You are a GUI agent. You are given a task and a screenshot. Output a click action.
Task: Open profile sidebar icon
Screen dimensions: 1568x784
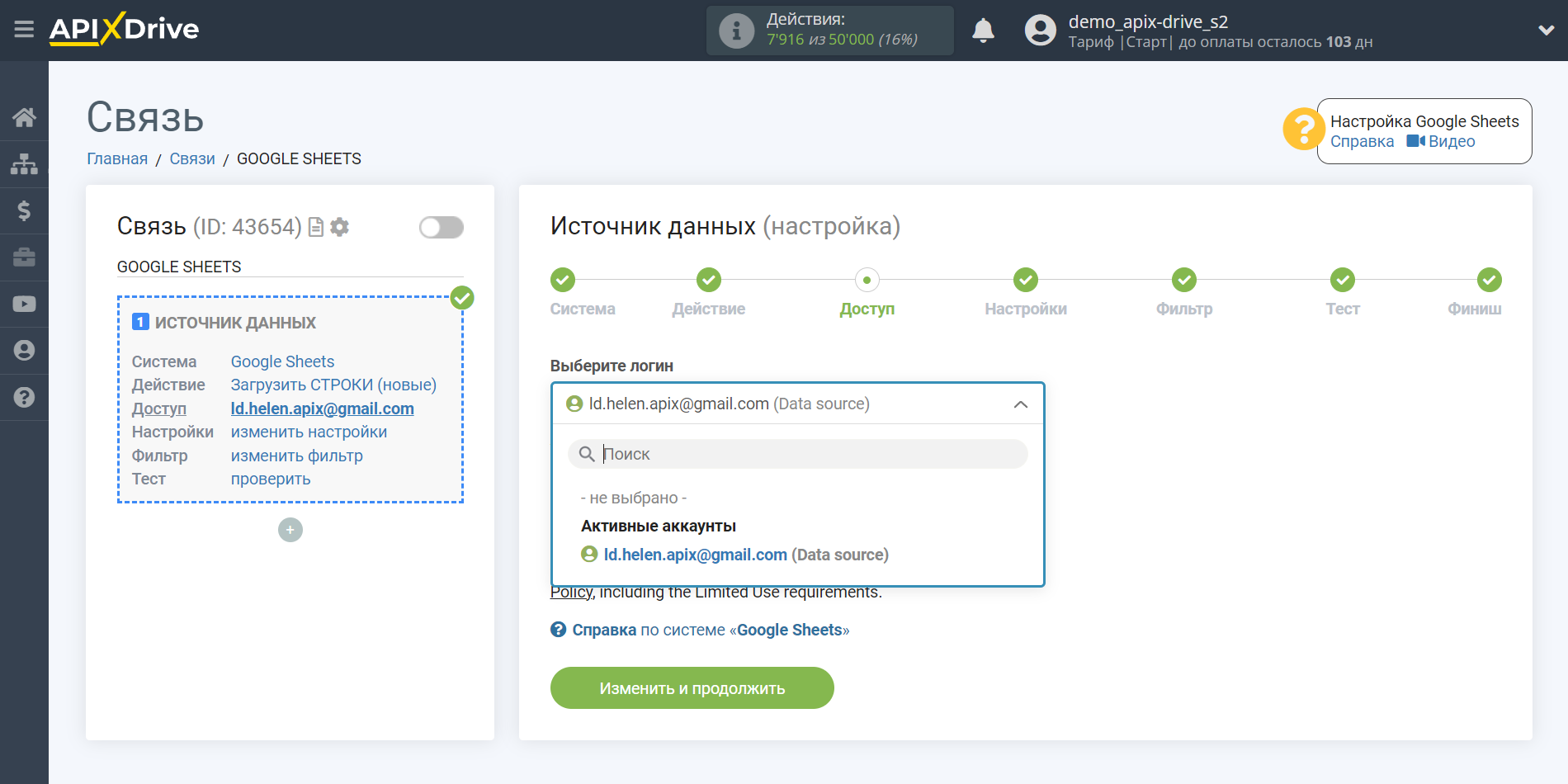point(24,351)
